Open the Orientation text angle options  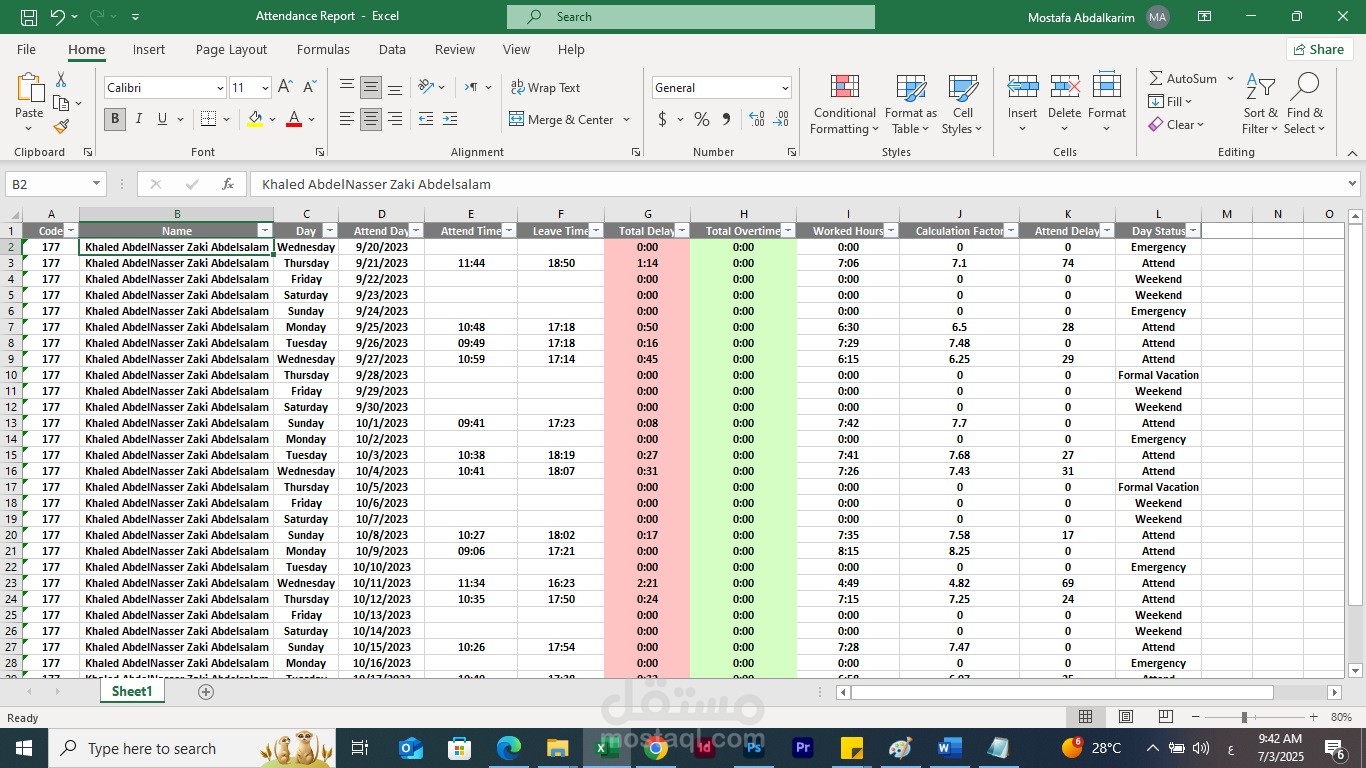(431, 88)
